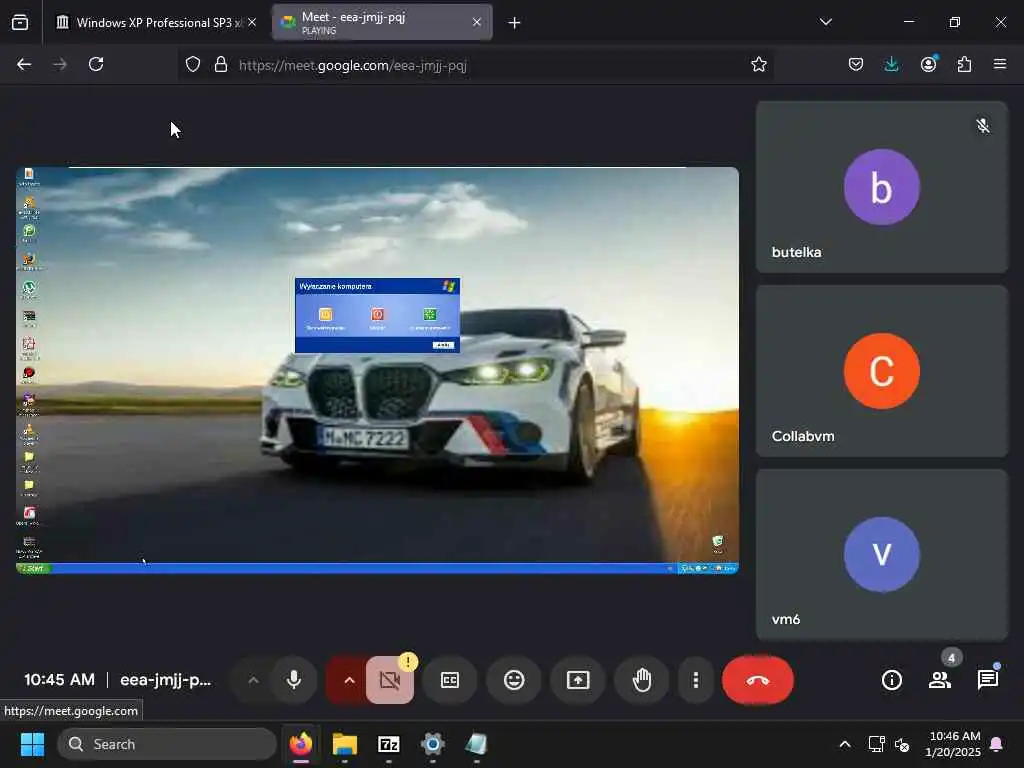The width and height of the screenshot is (1024, 768).
Task: Click butelka's muted microphone indicator
Action: coord(982,125)
